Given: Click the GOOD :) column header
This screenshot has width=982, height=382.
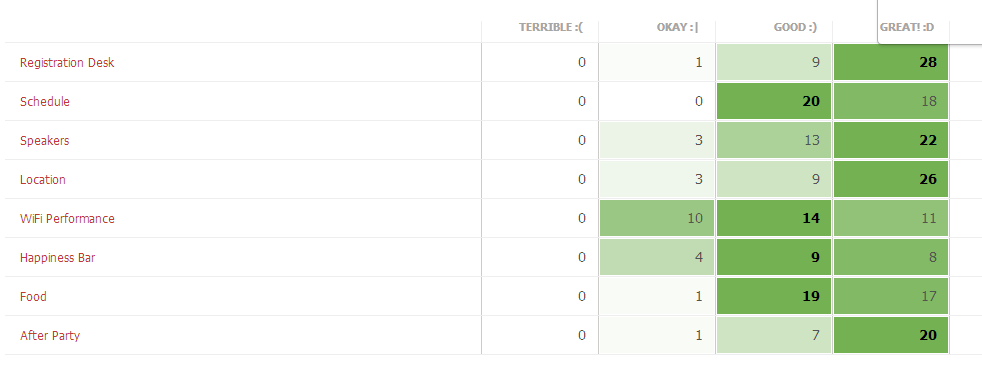Looking at the screenshot, I should (x=795, y=28).
